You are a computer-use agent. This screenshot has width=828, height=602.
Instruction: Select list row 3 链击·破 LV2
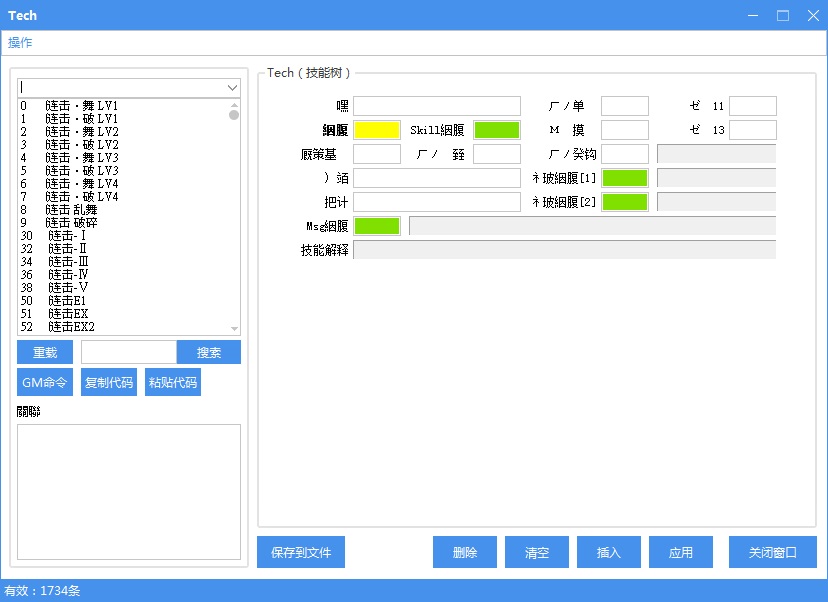(124, 145)
